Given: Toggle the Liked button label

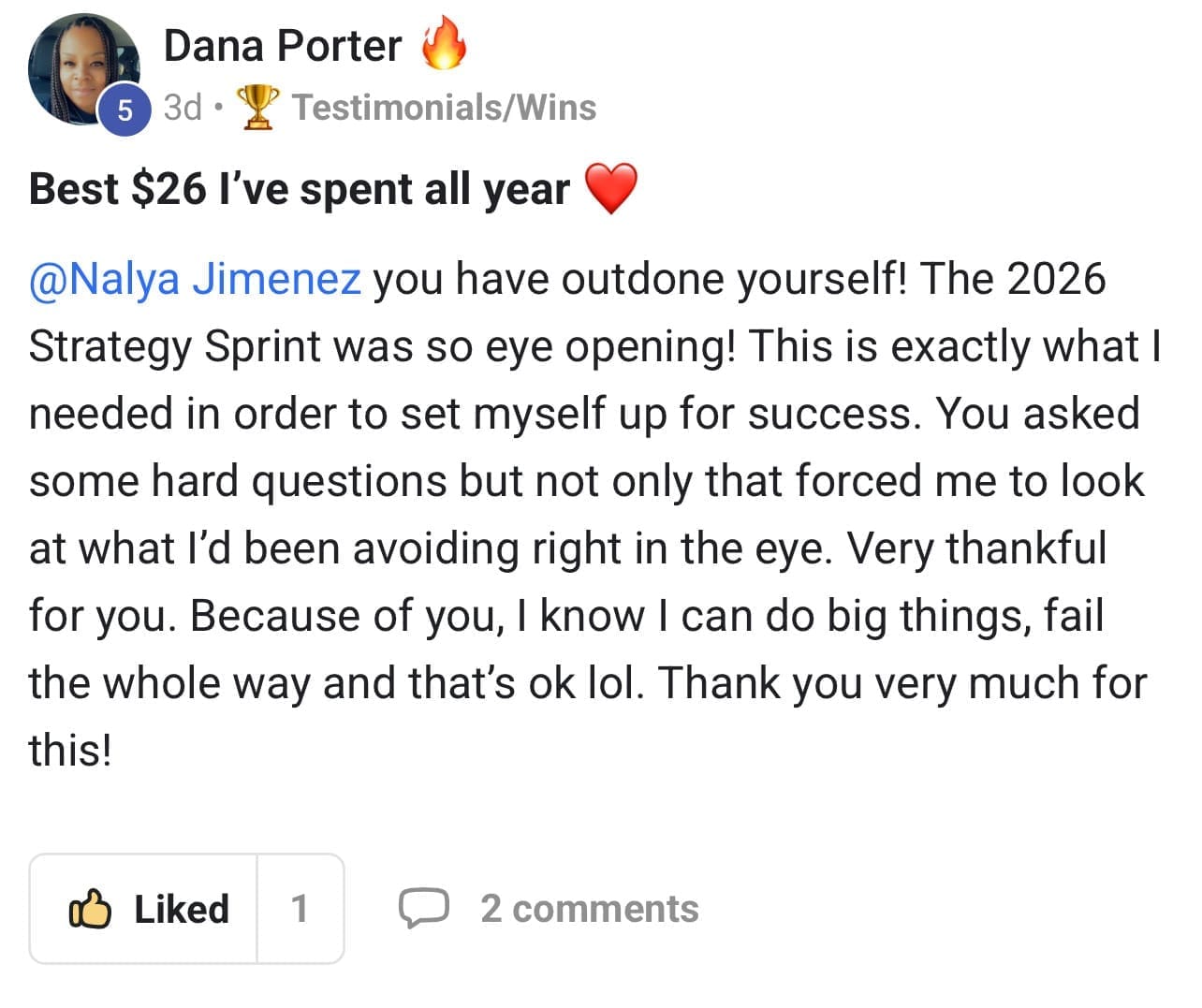Looking at the screenshot, I should tap(182, 909).
